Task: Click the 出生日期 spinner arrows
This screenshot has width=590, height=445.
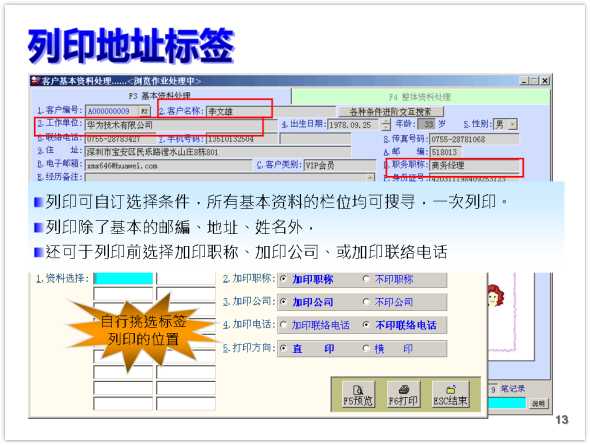Action: pyautogui.click(x=386, y=125)
